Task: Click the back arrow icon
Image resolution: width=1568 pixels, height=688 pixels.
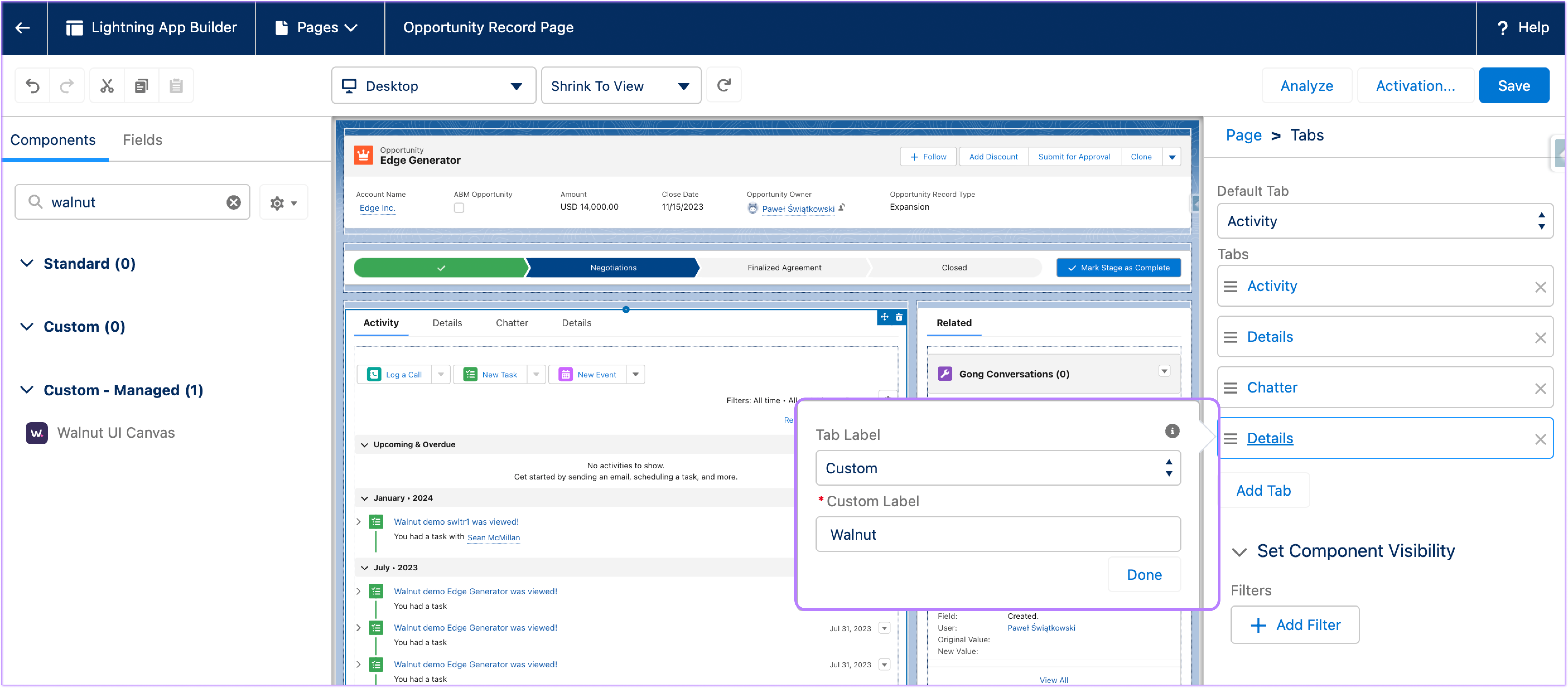Action: pyautogui.click(x=23, y=27)
